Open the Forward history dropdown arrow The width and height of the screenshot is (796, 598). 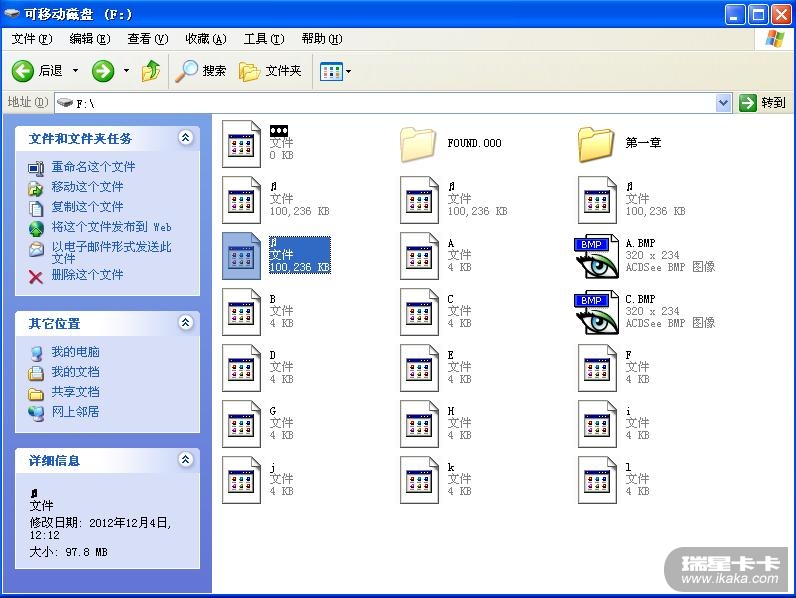[126, 71]
